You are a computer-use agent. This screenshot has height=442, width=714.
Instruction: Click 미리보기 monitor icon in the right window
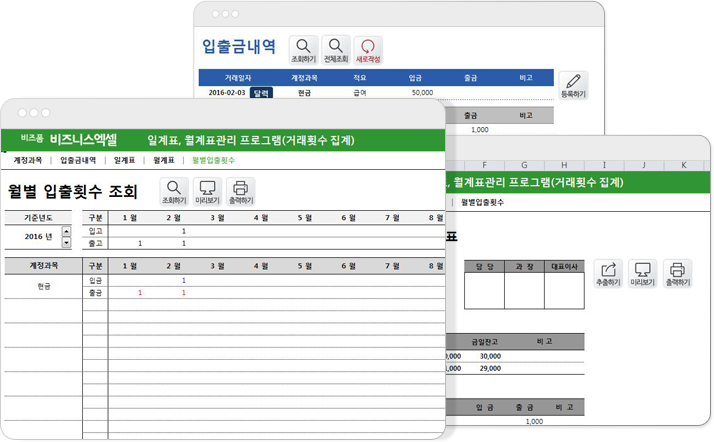(x=642, y=273)
